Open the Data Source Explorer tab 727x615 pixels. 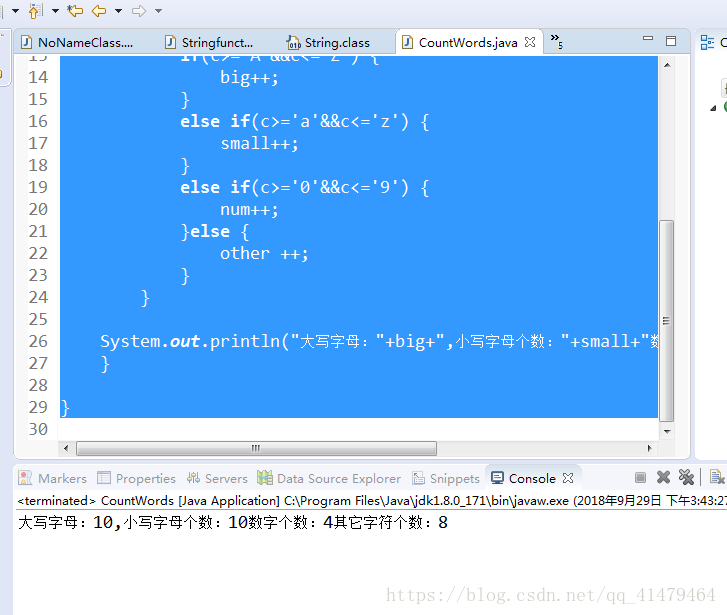(x=329, y=478)
